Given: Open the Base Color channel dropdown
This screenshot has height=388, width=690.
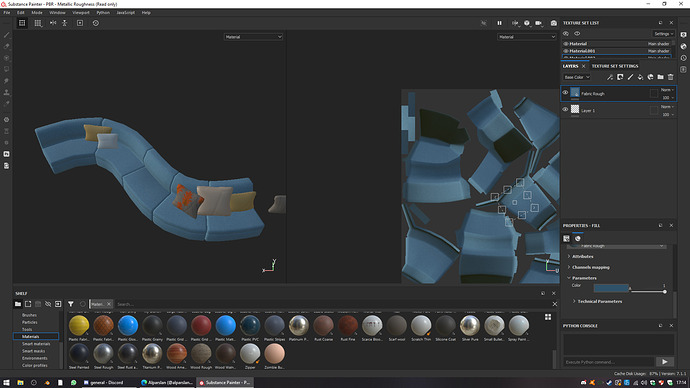Looking at the screenshot, I should [577, 77].
